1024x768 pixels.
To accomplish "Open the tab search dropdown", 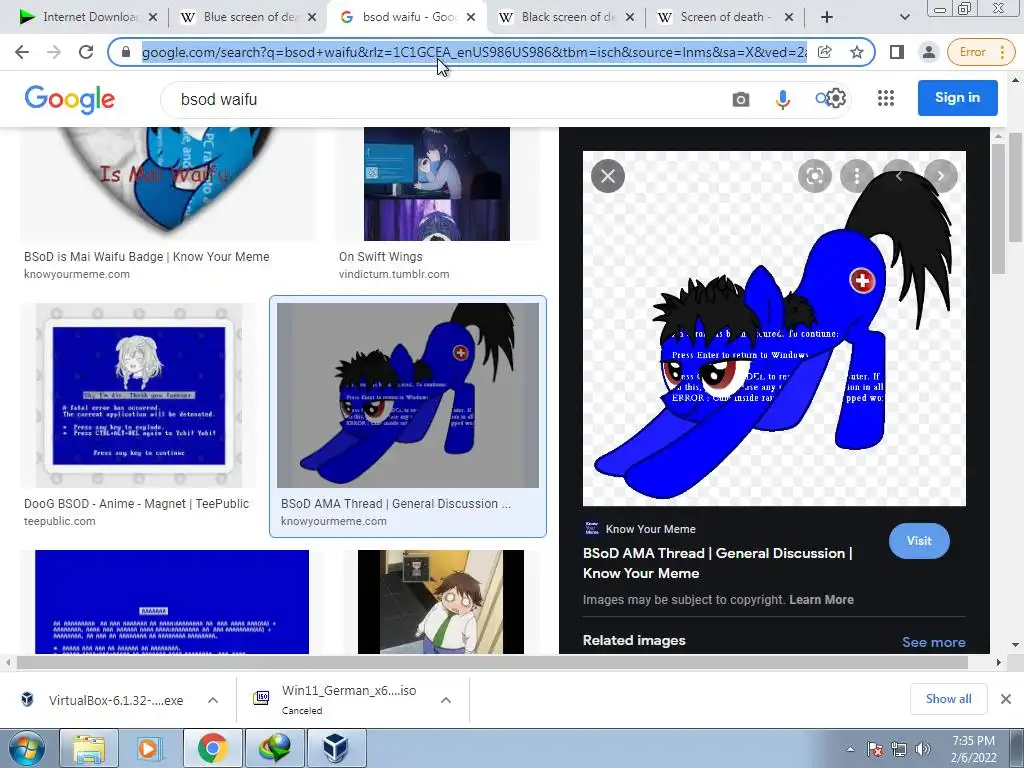I will pos(904,17).
